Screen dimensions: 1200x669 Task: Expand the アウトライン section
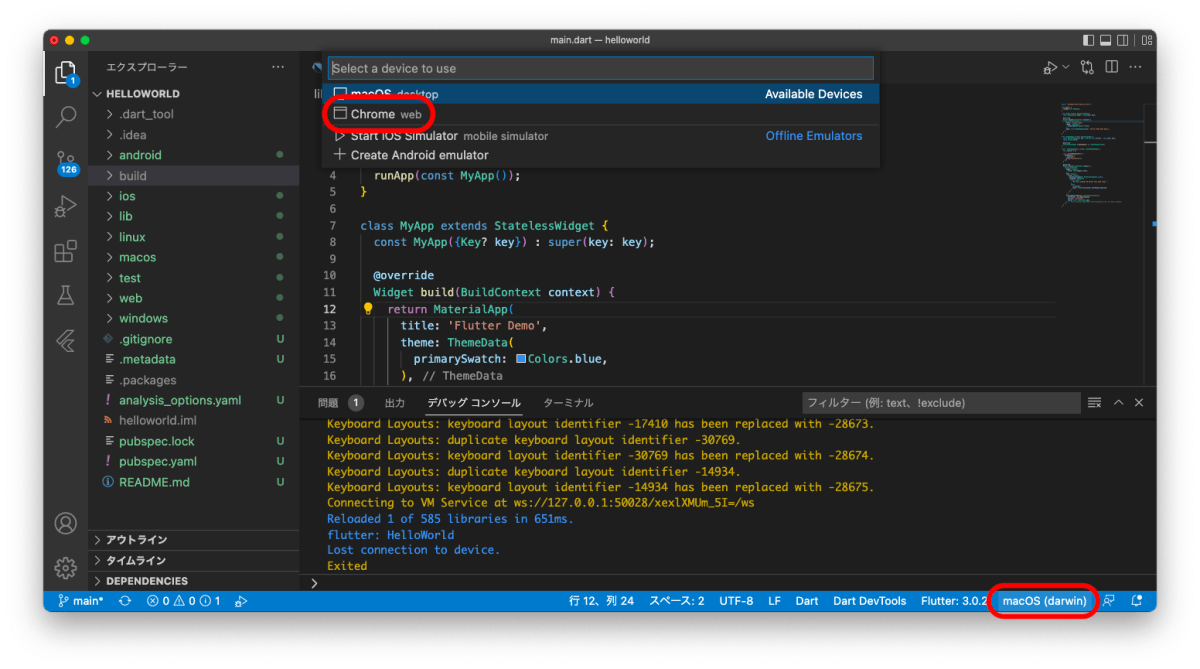click(x=137, y=540)
